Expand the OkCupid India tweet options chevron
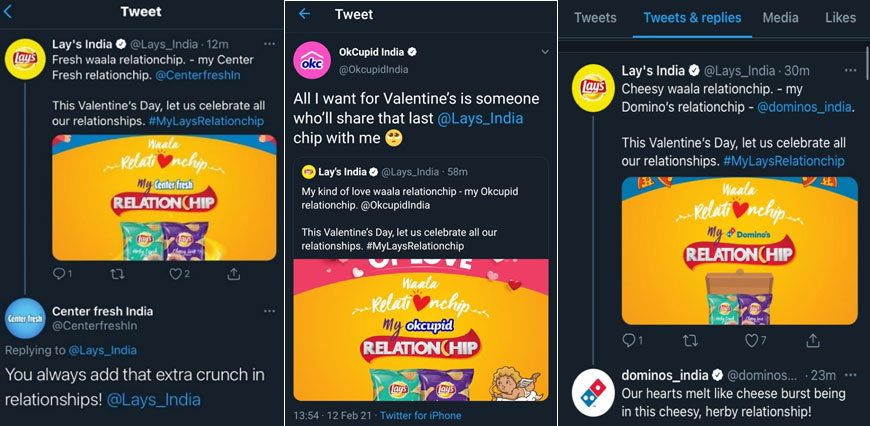The height and width of the screenshot is (426, 870). [544, 51]
